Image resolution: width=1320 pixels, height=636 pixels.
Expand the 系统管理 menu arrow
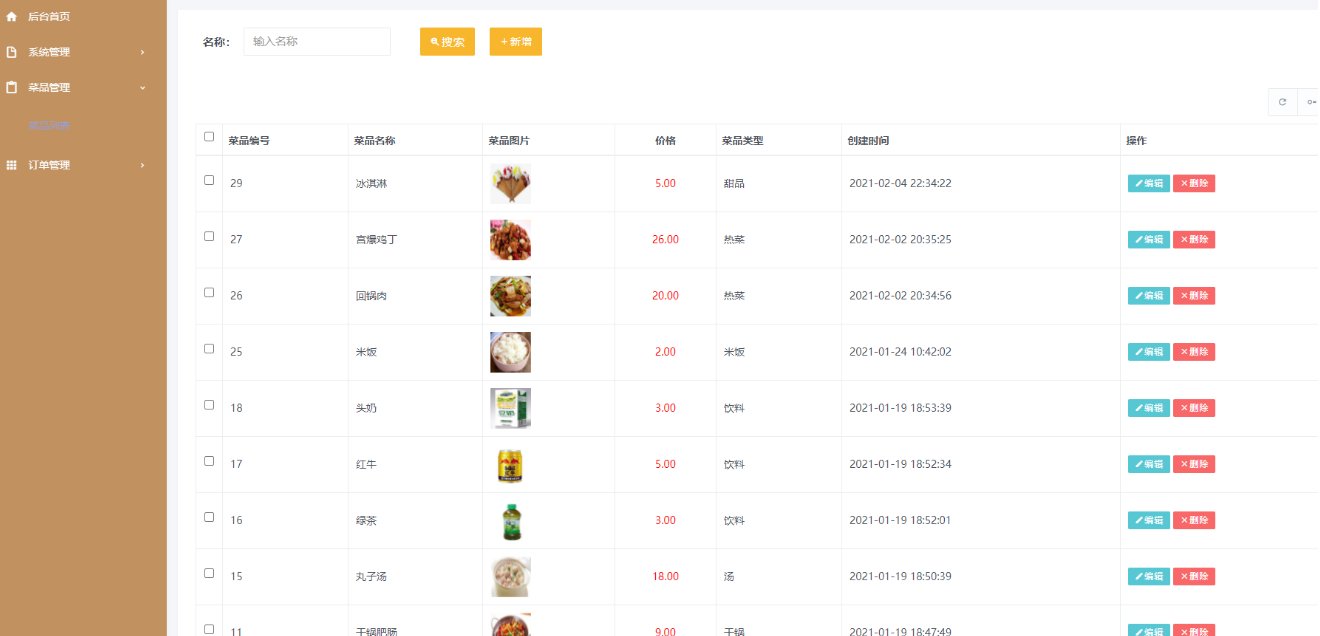tap(142, 52)
